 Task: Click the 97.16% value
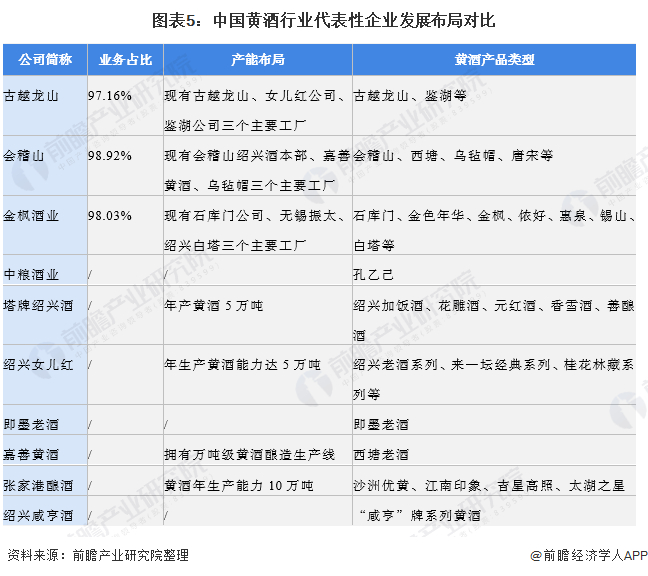click(x=110, y=96)
